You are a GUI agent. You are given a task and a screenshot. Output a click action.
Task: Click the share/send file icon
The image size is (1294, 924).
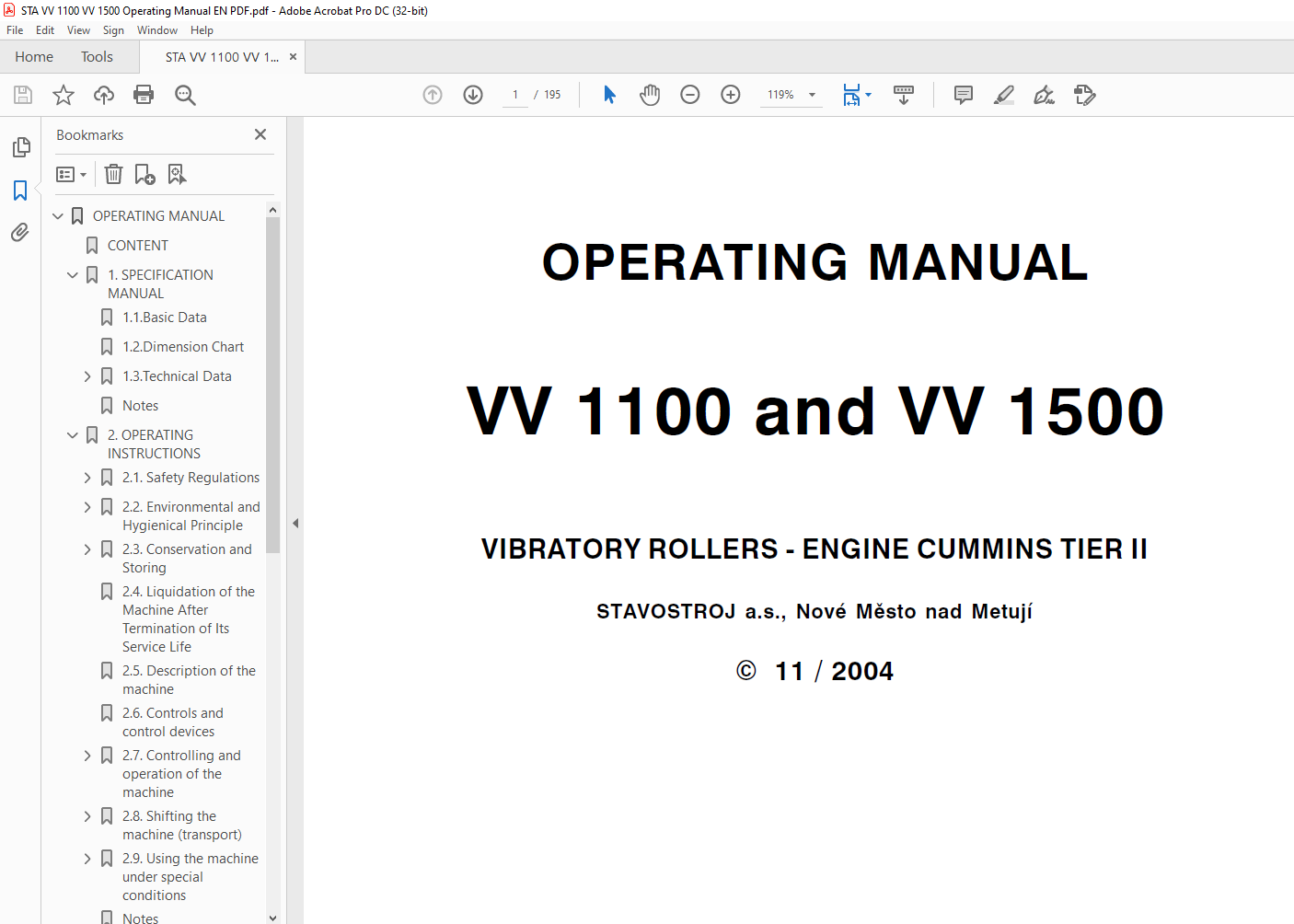(x=1084, y=95)
